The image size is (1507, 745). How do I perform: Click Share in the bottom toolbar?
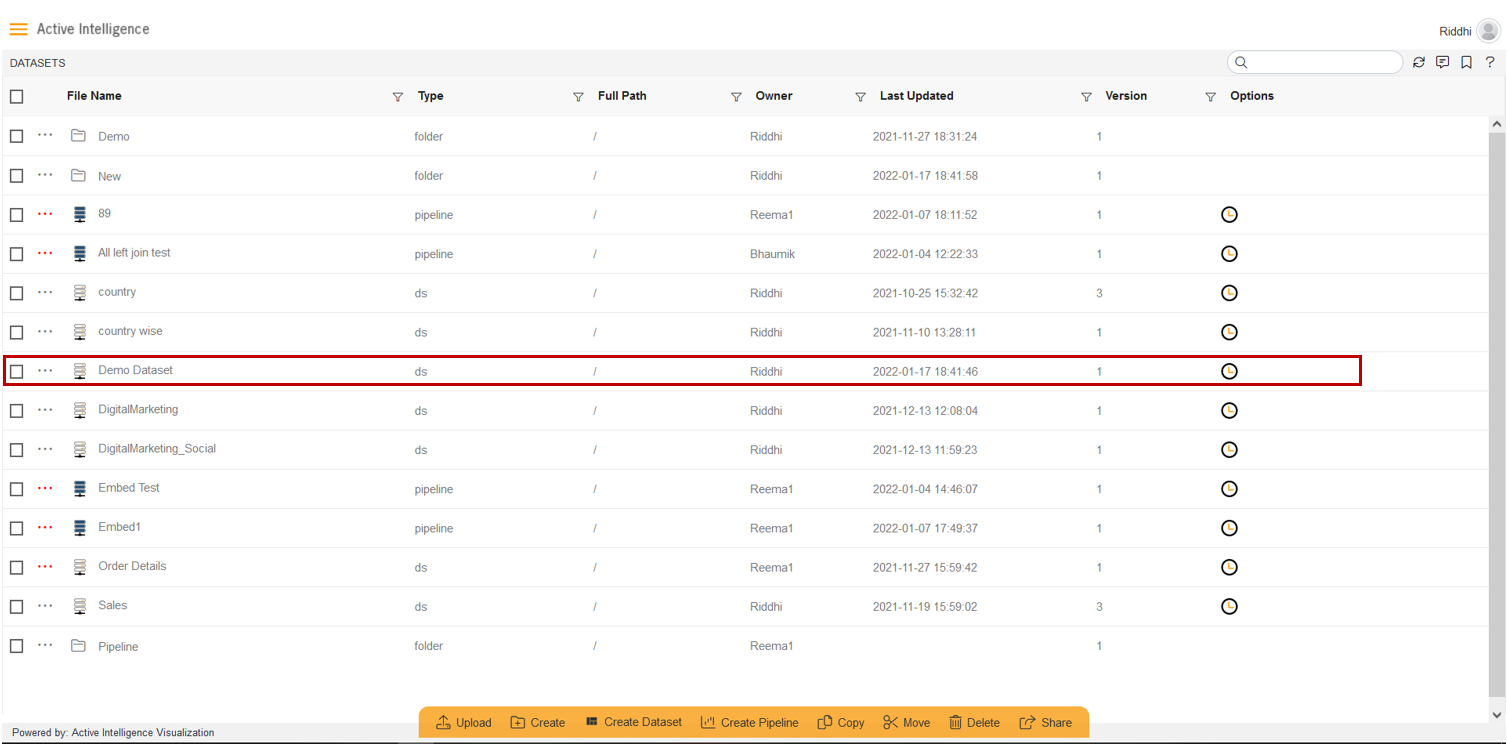coord(1046,722)
